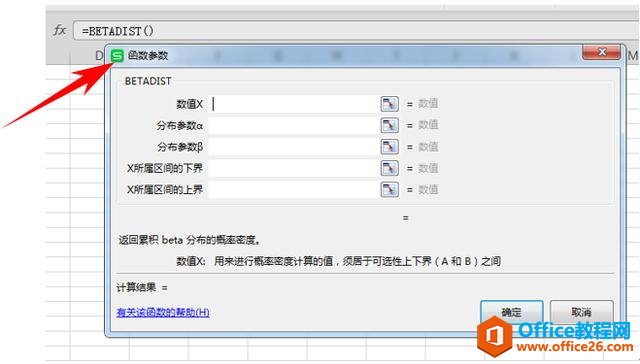Click the 确定 button
Image resolution: width=640 pixels, height=364 pixels.
(x=511, y=312)
